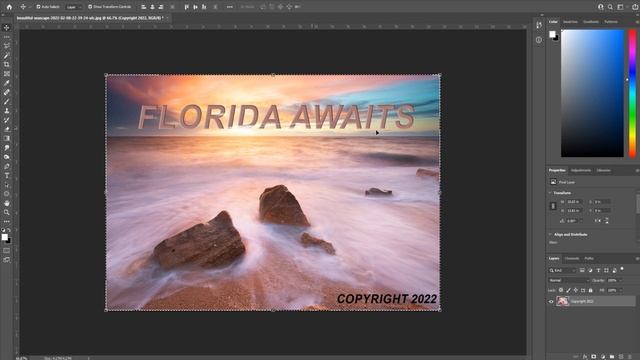Screen dimensions: 640x360
Task: Switch to the Paths tab
Action: 589,258
